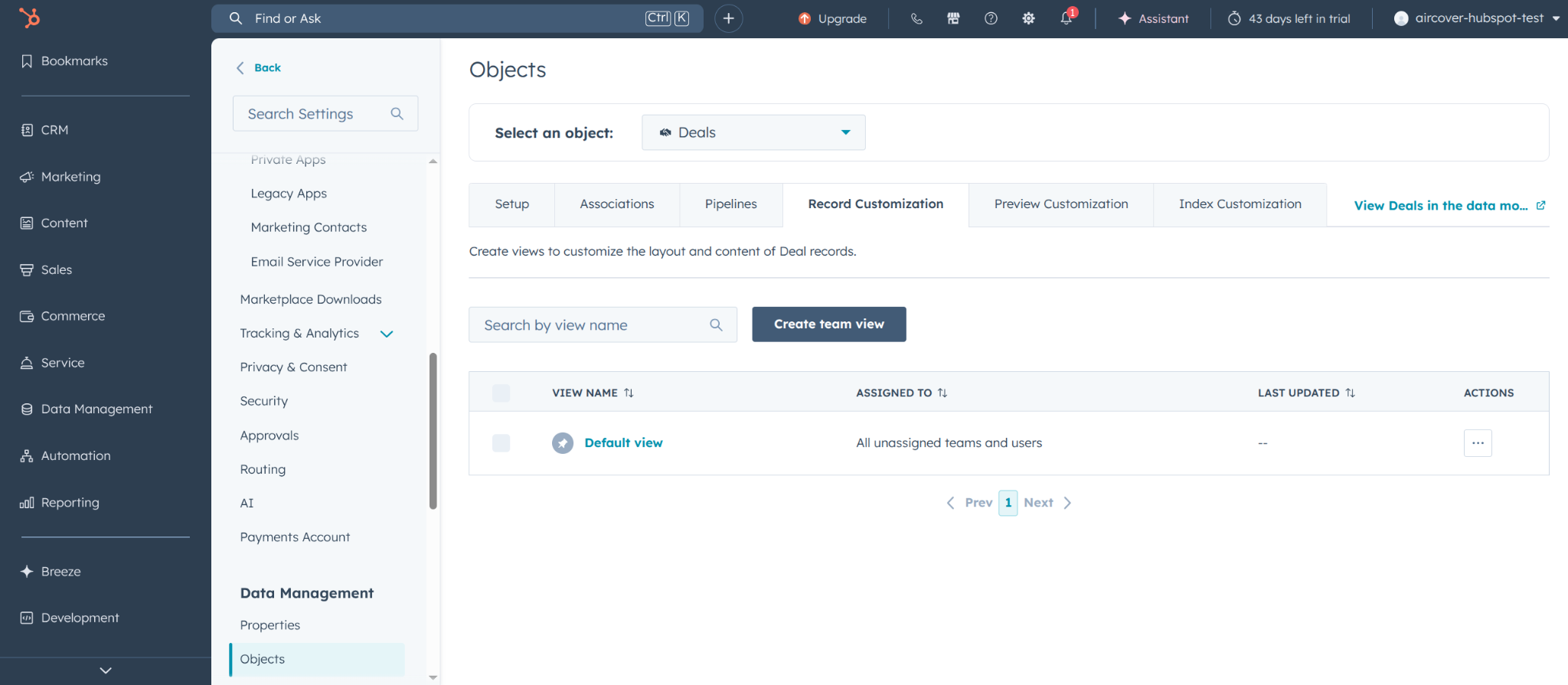
Task: Switch to Preview Customization tab
Action: [1061, 204]
